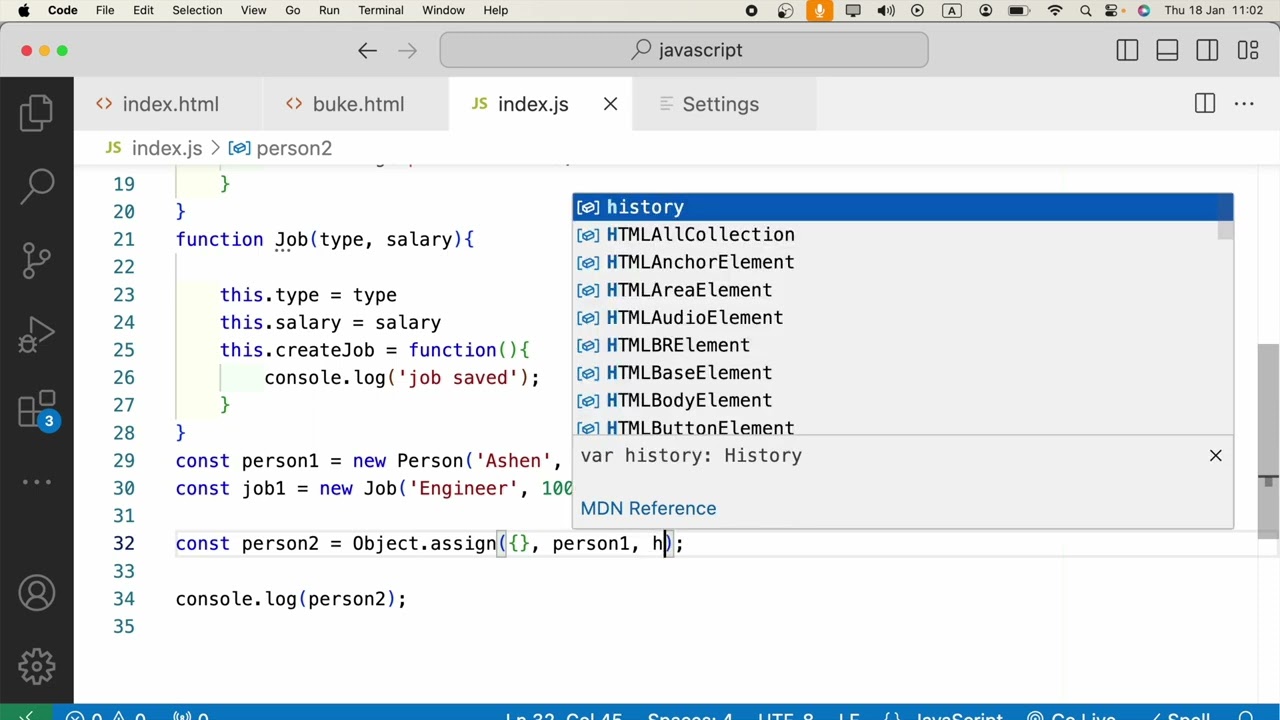
Task: Open the Edit menu
Action: [x=143, y=10]
